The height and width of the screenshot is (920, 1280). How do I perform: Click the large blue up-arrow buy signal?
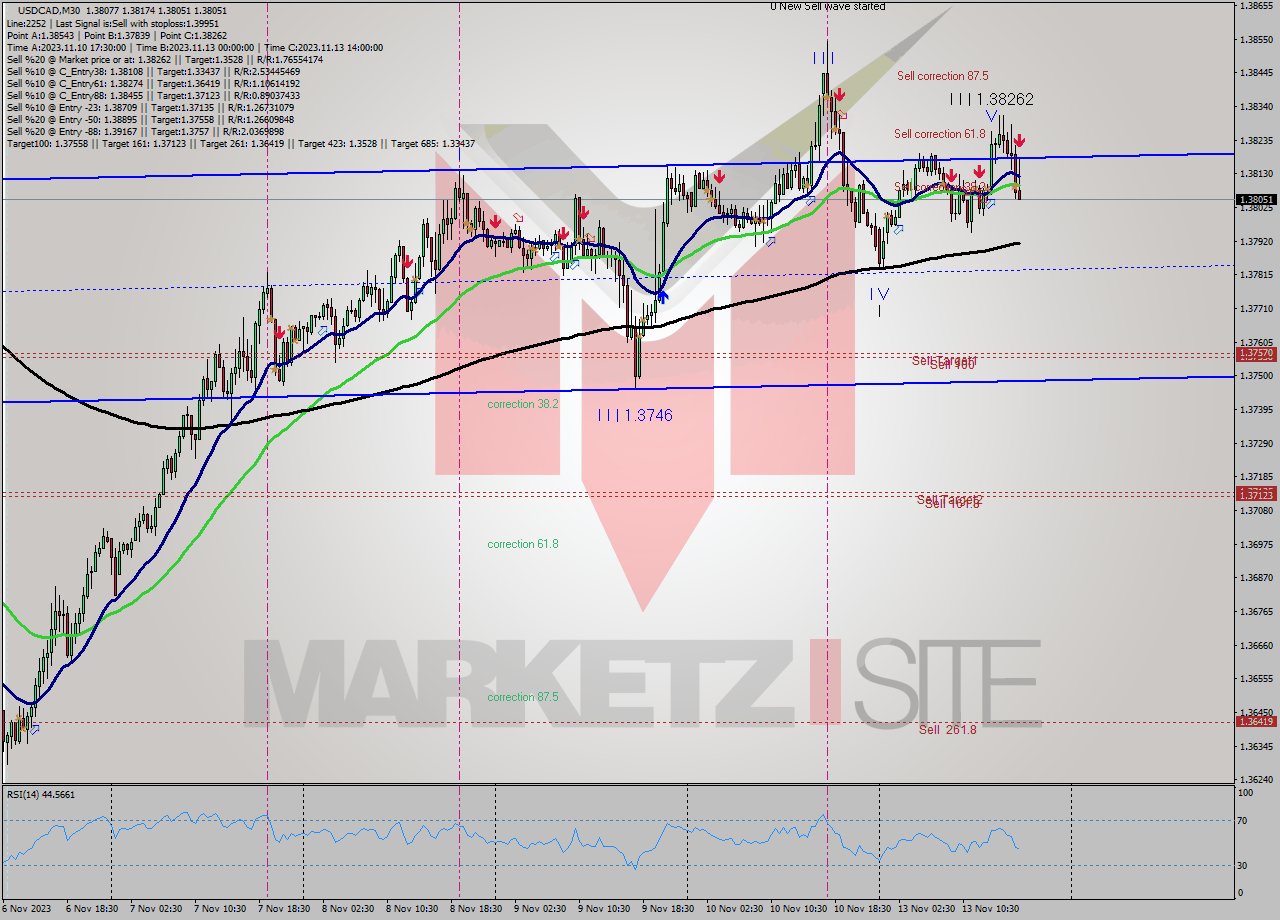(x=662, y=295)
